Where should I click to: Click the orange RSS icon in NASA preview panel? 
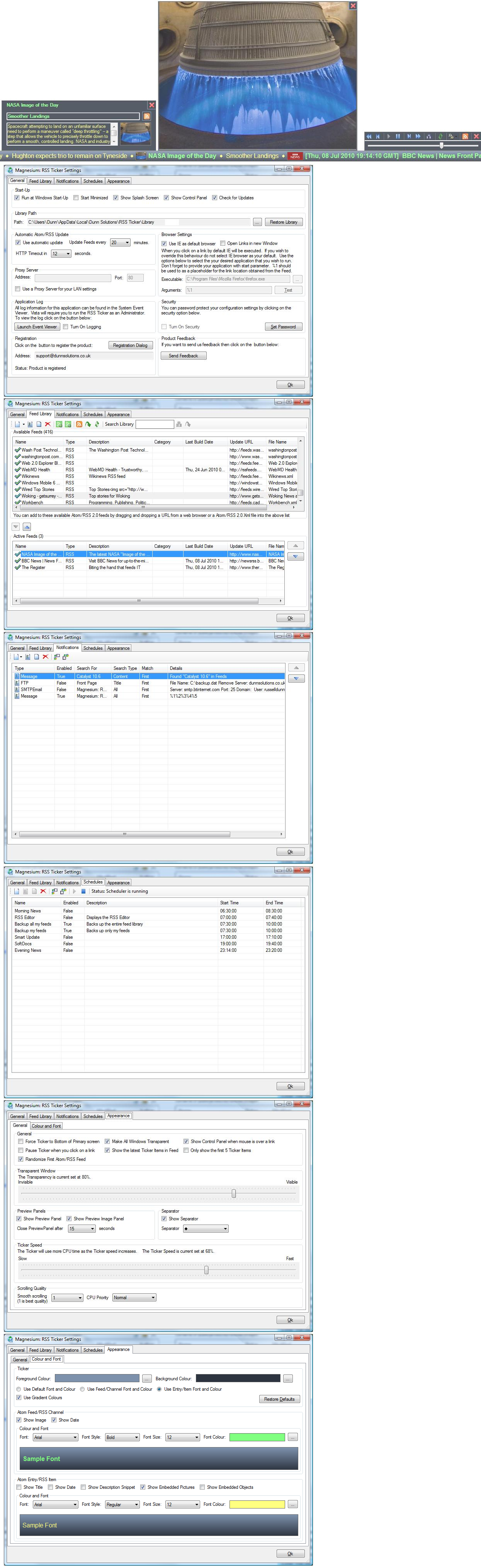146,116
